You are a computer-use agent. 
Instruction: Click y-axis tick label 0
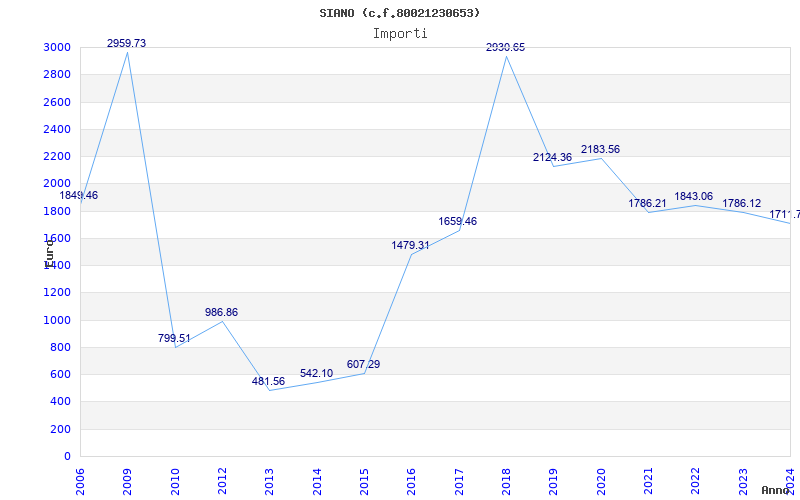(x=67, y=457)
